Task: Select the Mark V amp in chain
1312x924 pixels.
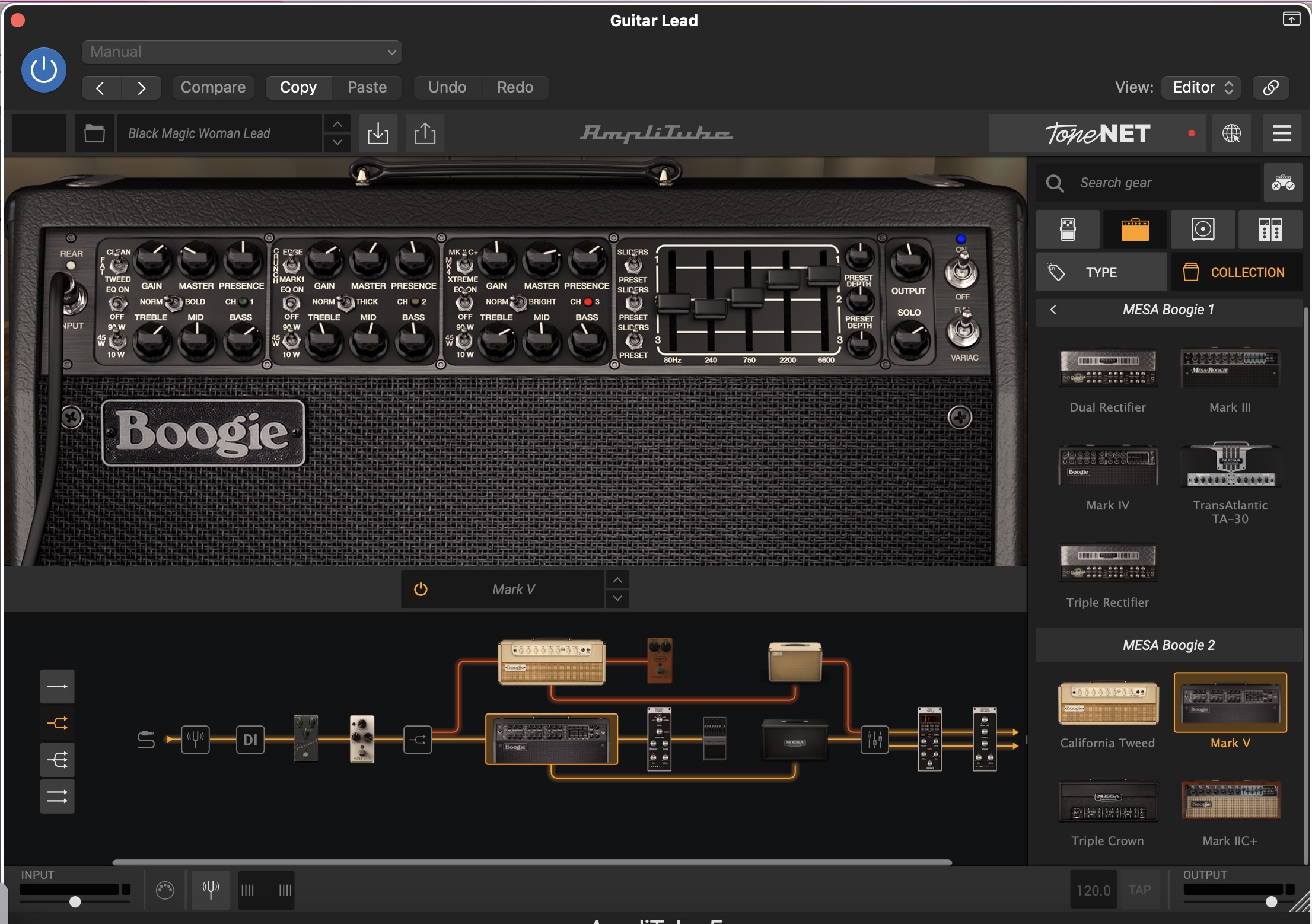Action: [x=552, y=739]
